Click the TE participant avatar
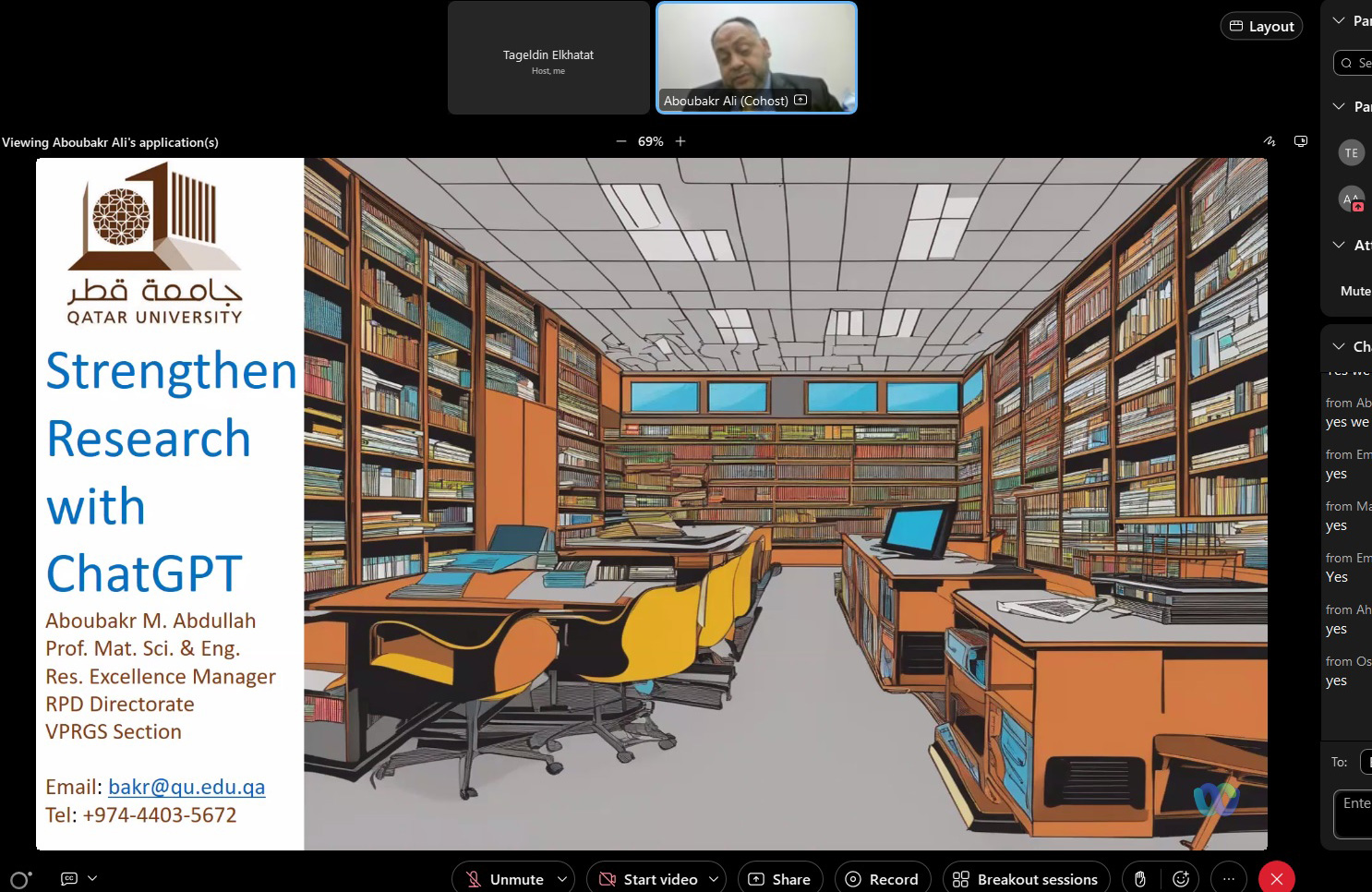The width and height of the screenshot is (1372, 892). (1351, 153)
